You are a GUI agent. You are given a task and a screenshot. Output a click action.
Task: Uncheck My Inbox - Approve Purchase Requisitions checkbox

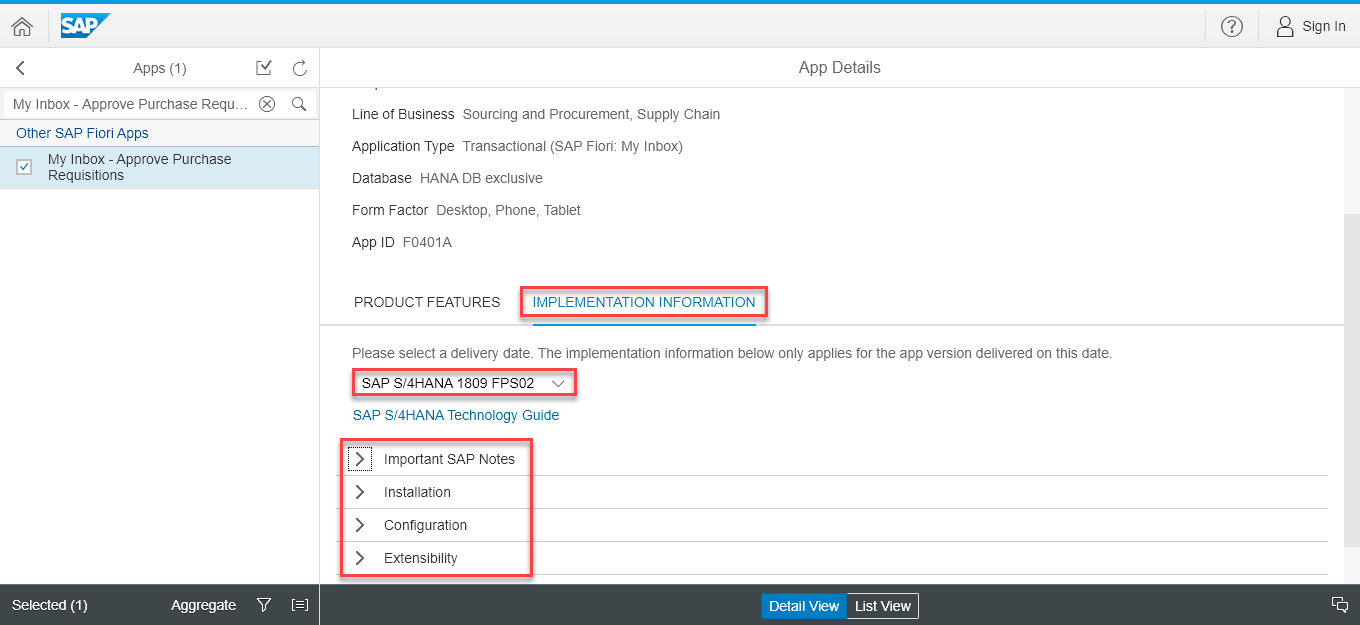[25, 167]
